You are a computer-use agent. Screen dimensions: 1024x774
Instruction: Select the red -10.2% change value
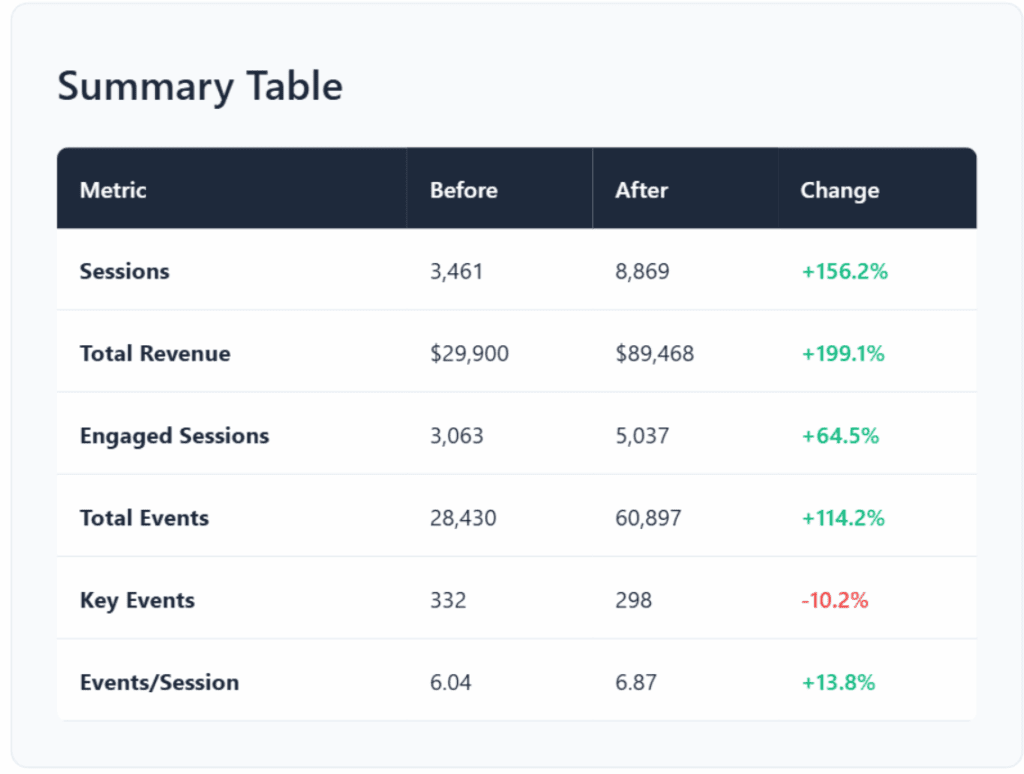click(x=834, y=600)
